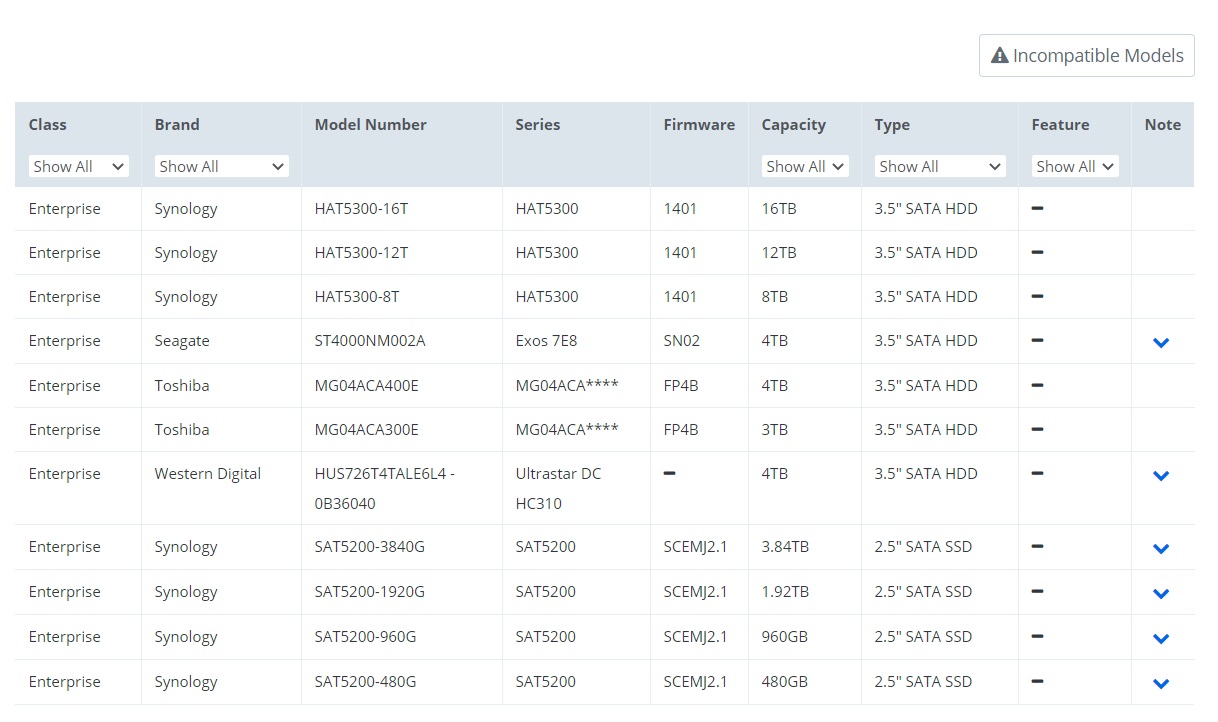Select model number MG04ACA400E
The image size is (1218, 722).
[367, 386]
